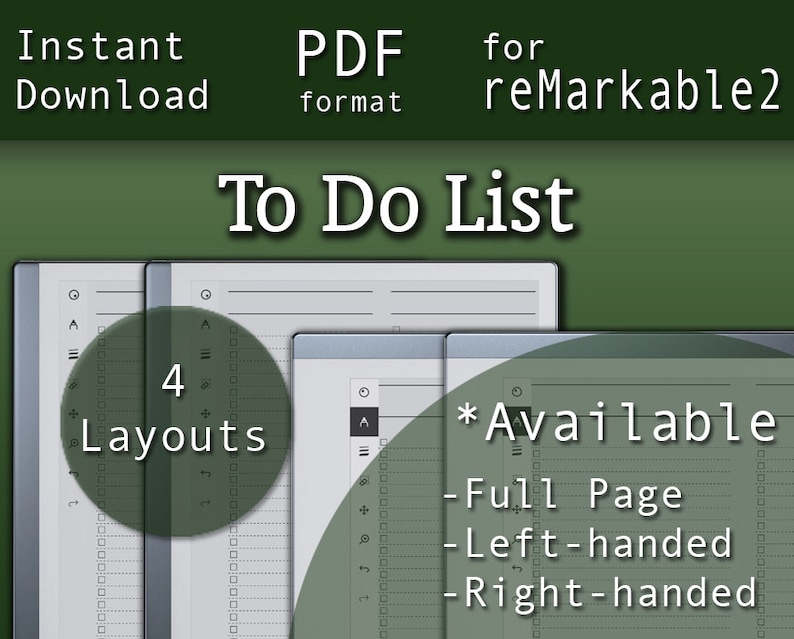Check the bottommost visible checkbox on leftmost tablet

pos(101,630)
